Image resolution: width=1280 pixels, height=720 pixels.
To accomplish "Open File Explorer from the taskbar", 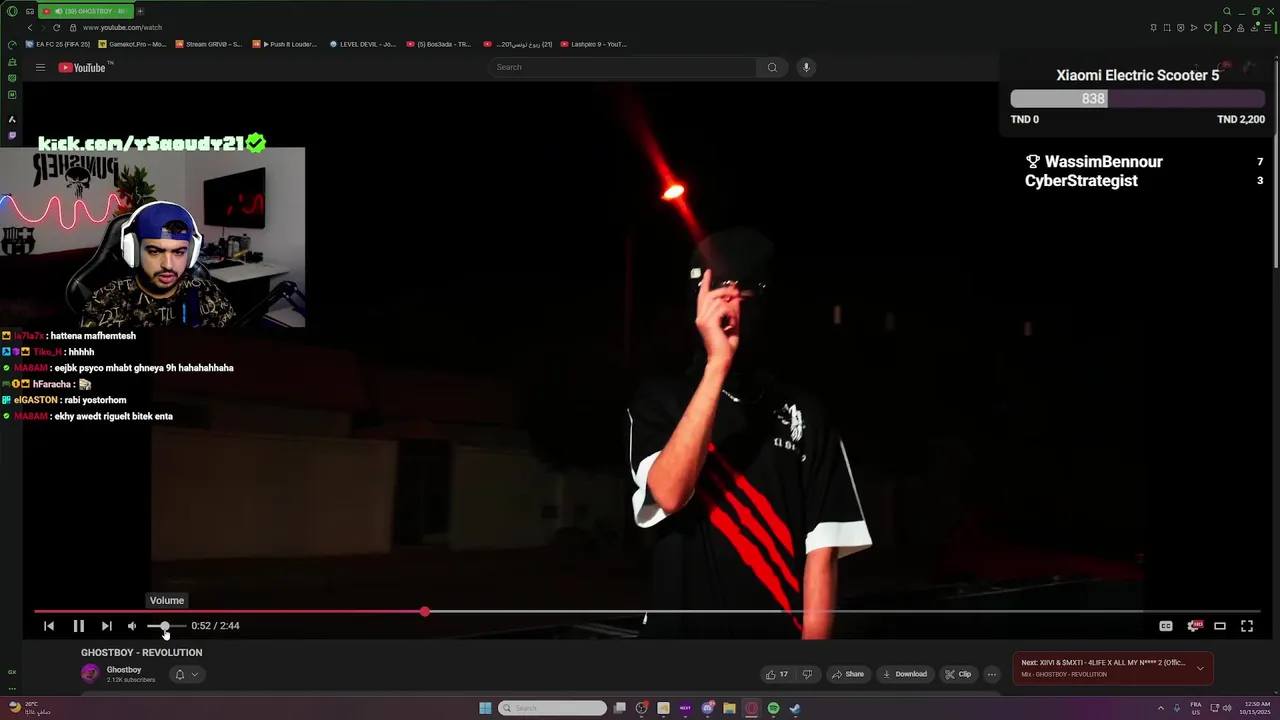I will pos(729,708).
